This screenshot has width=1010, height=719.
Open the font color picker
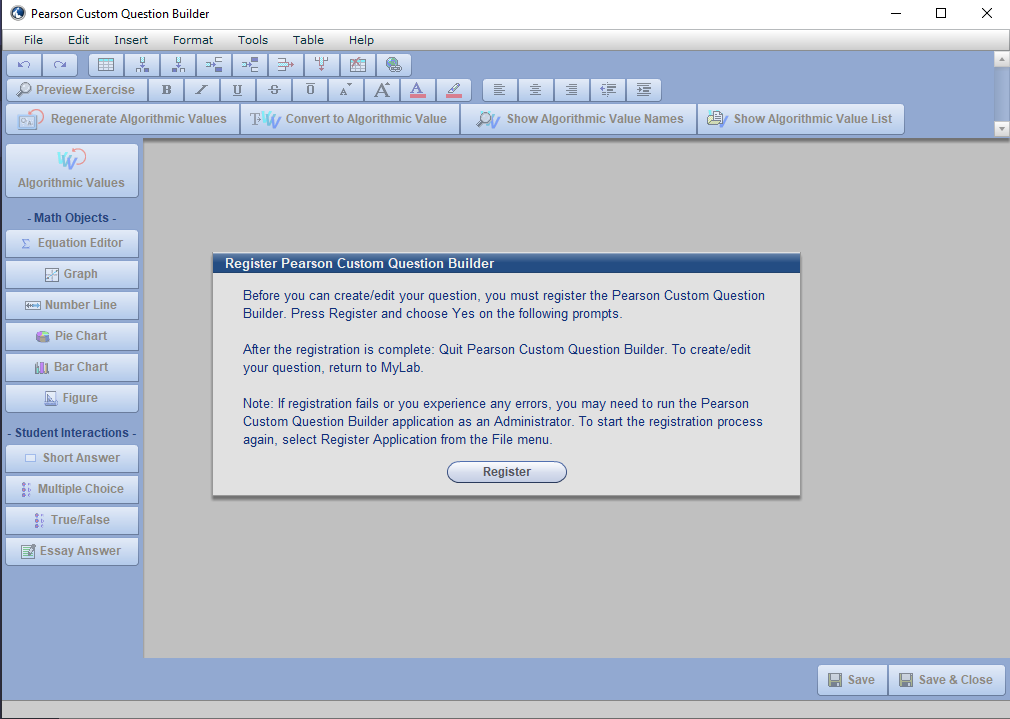[x=418, y=90]
